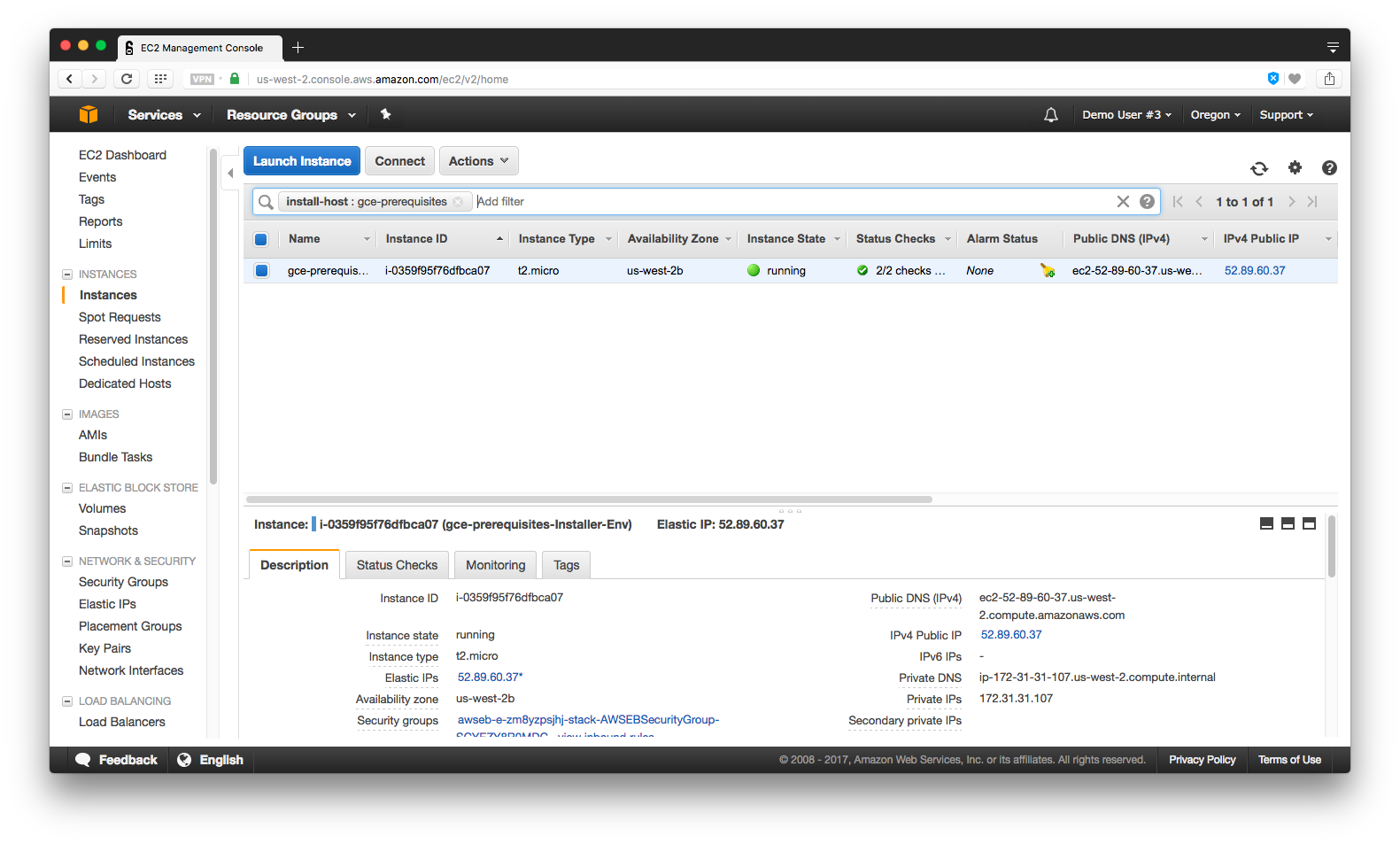The height and width of the screenshot is (844, 1400).
Task: Open filter help question icon
Action: (1147, 201)
